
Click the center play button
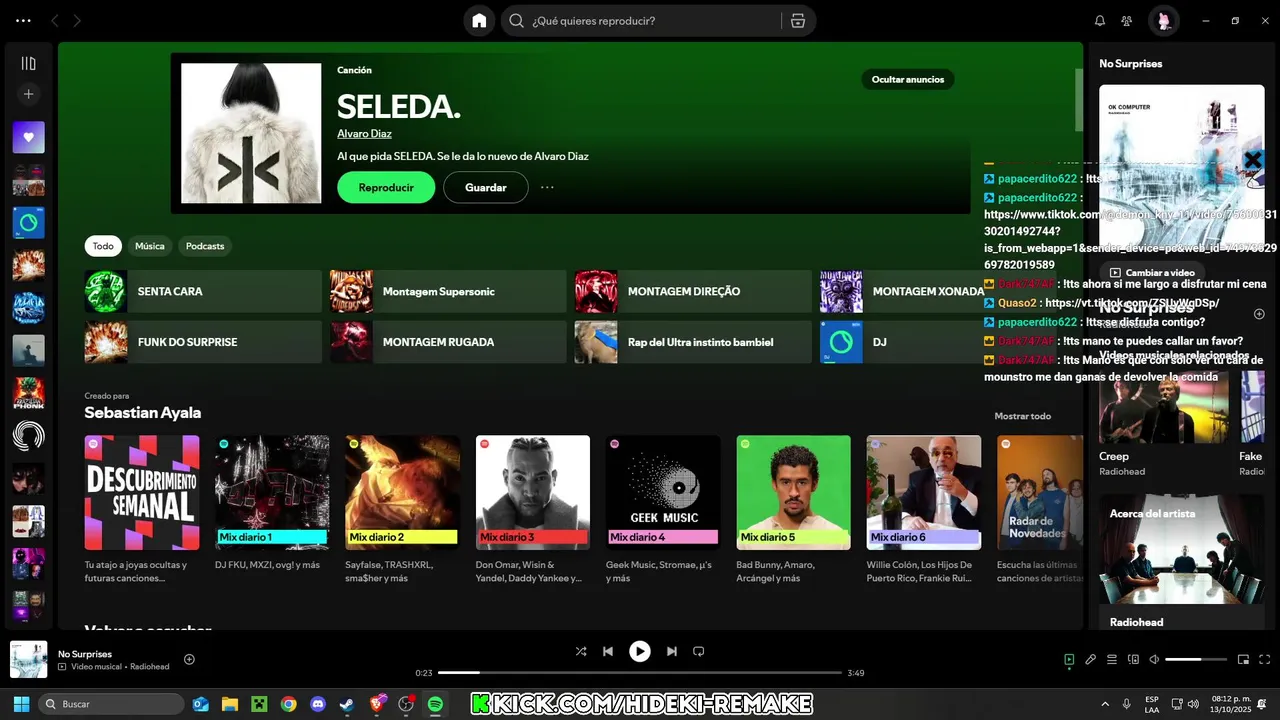[x=640, y=651]
